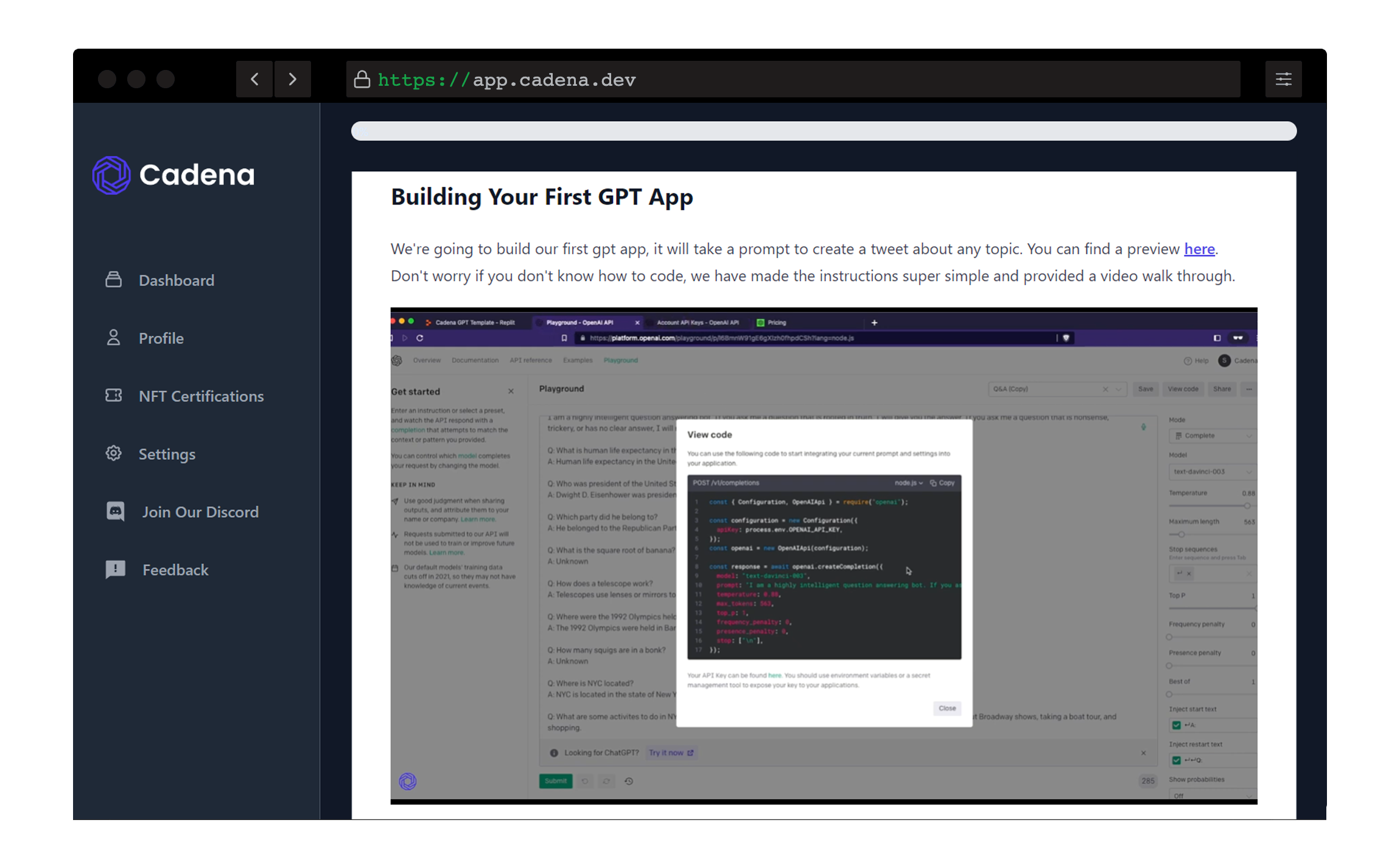1400x859 pixels.
Task: Select the 'Account API Keys - OpenAI API' tab in the video
Action: [698, 322]
